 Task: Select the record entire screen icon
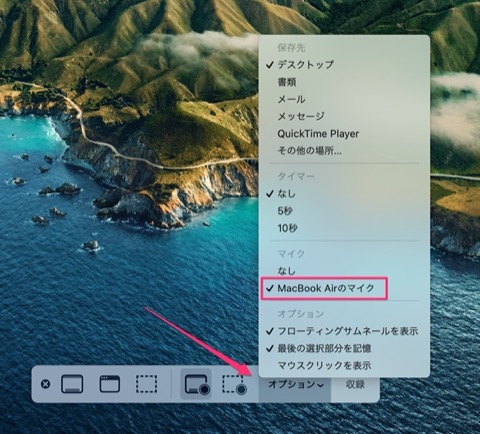(x=196, y=384)
